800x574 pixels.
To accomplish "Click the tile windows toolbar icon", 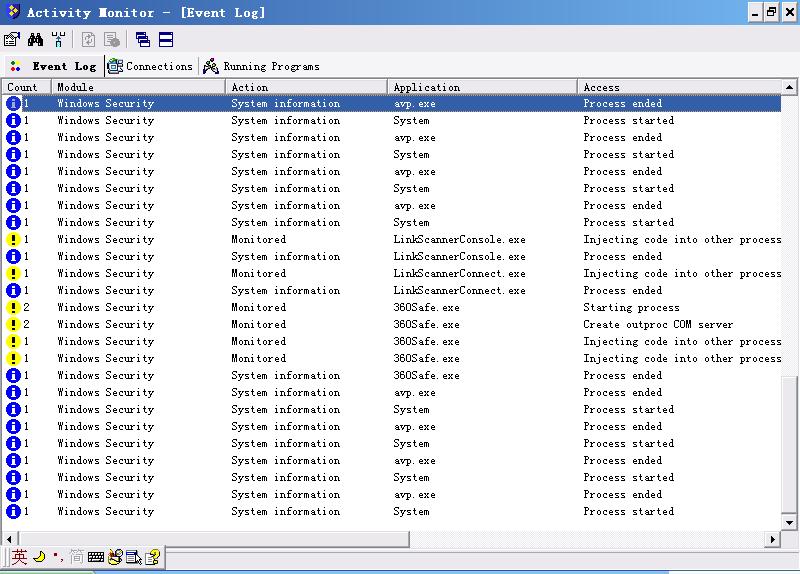I will pos(166,40).
